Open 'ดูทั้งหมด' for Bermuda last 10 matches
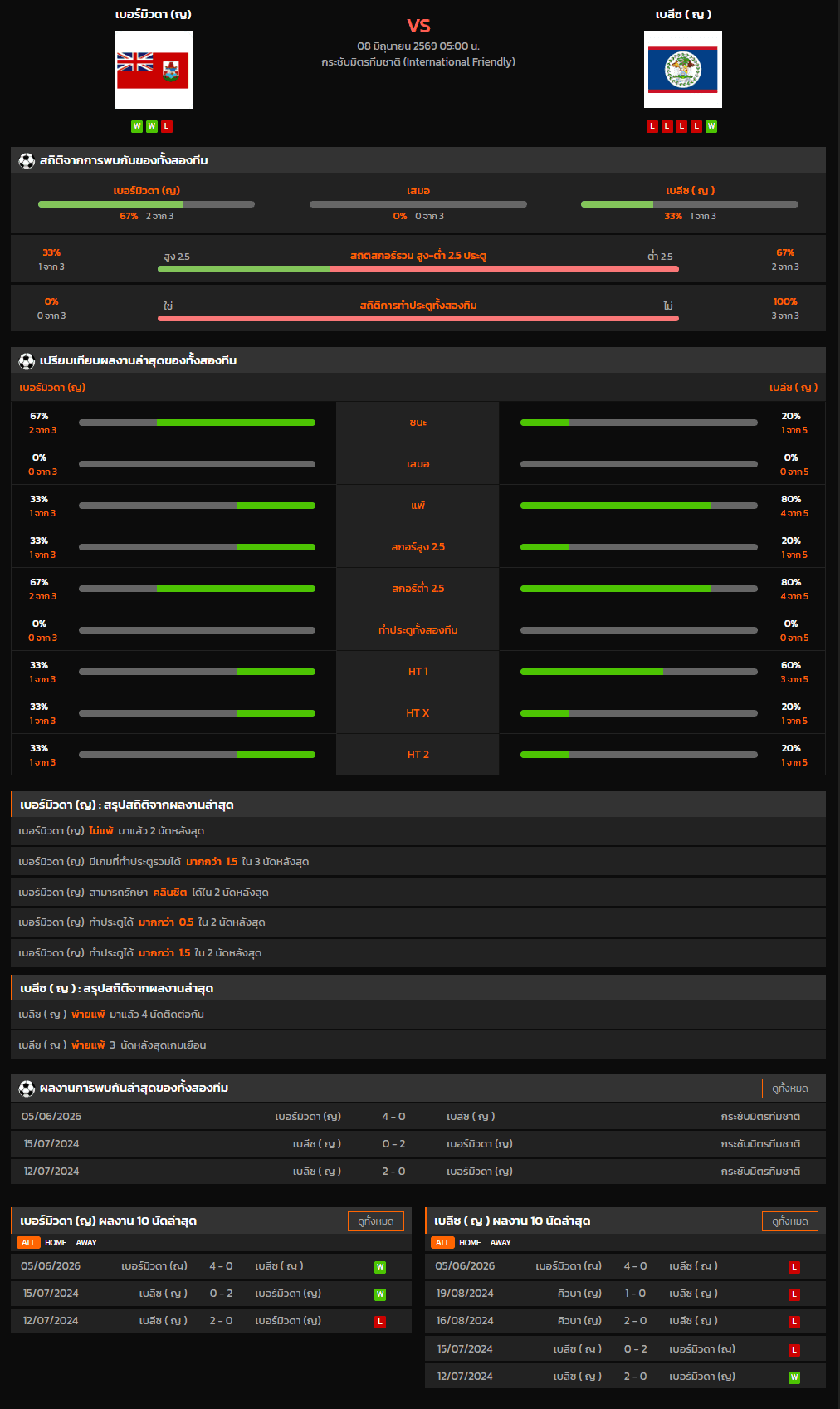The height and width of the screenshot is (1409, 840). (376, 1221)
